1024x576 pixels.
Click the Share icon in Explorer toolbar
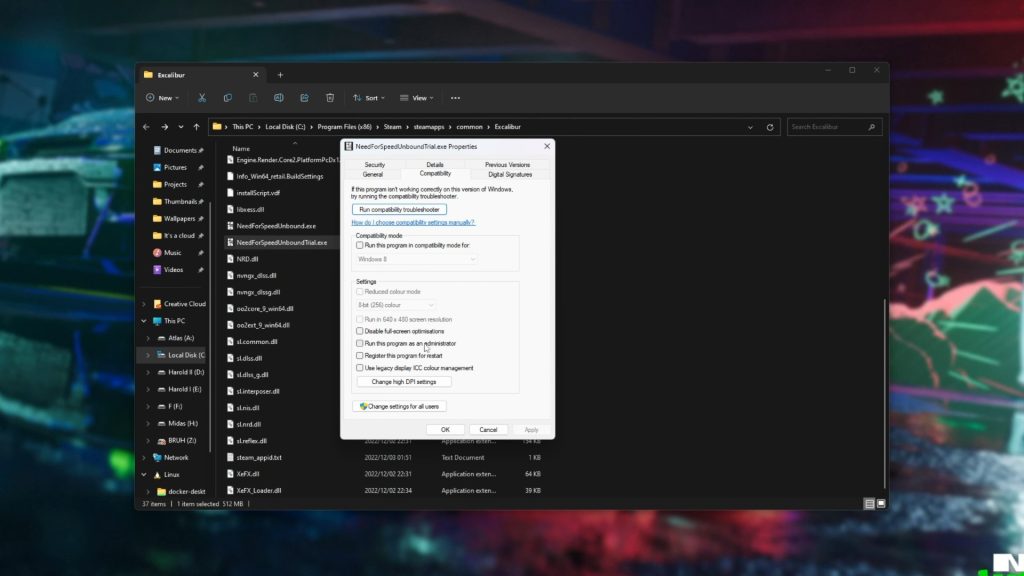[x=304, y=98]
